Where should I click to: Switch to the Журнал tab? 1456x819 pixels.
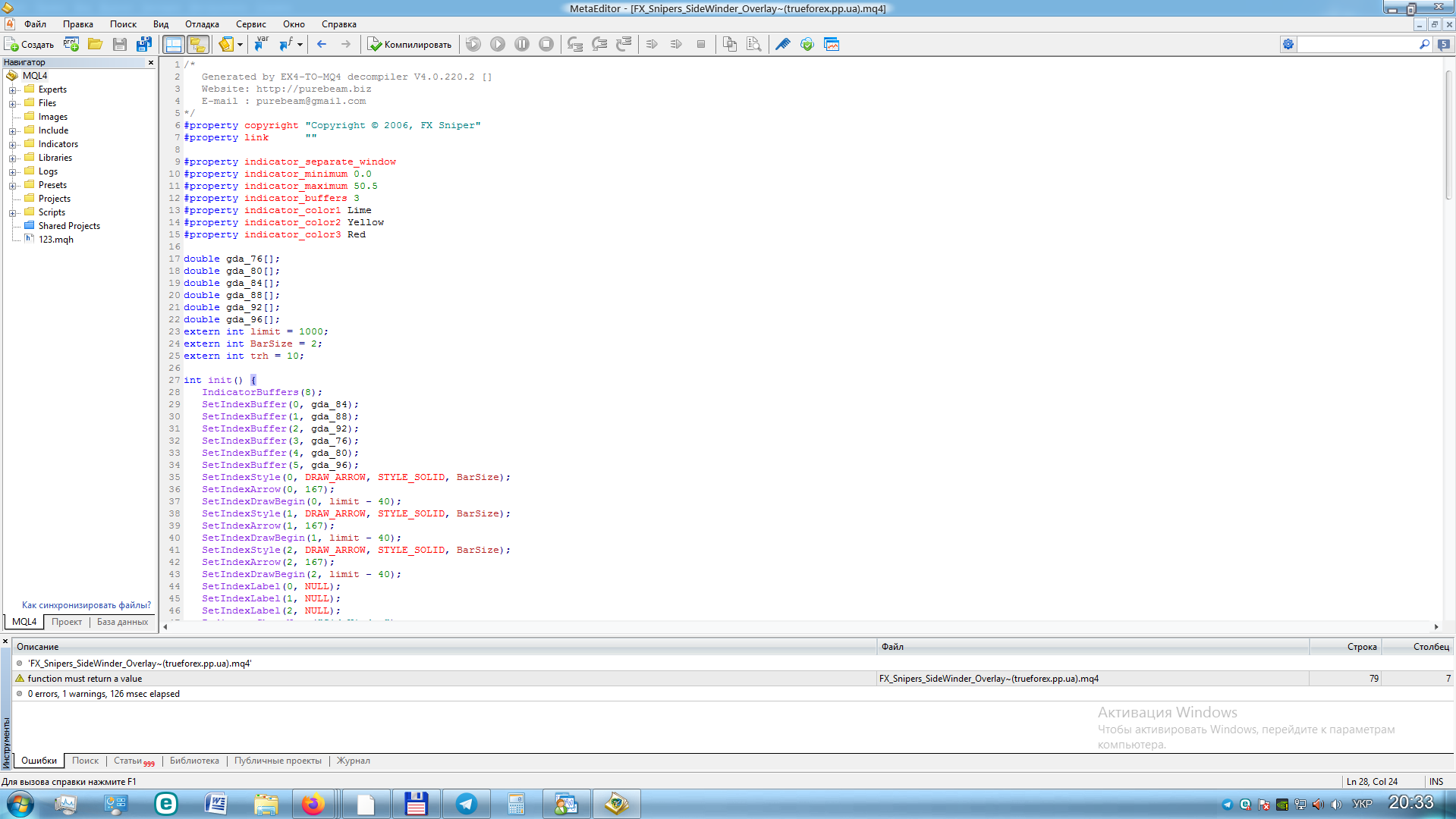coord(353,761)
